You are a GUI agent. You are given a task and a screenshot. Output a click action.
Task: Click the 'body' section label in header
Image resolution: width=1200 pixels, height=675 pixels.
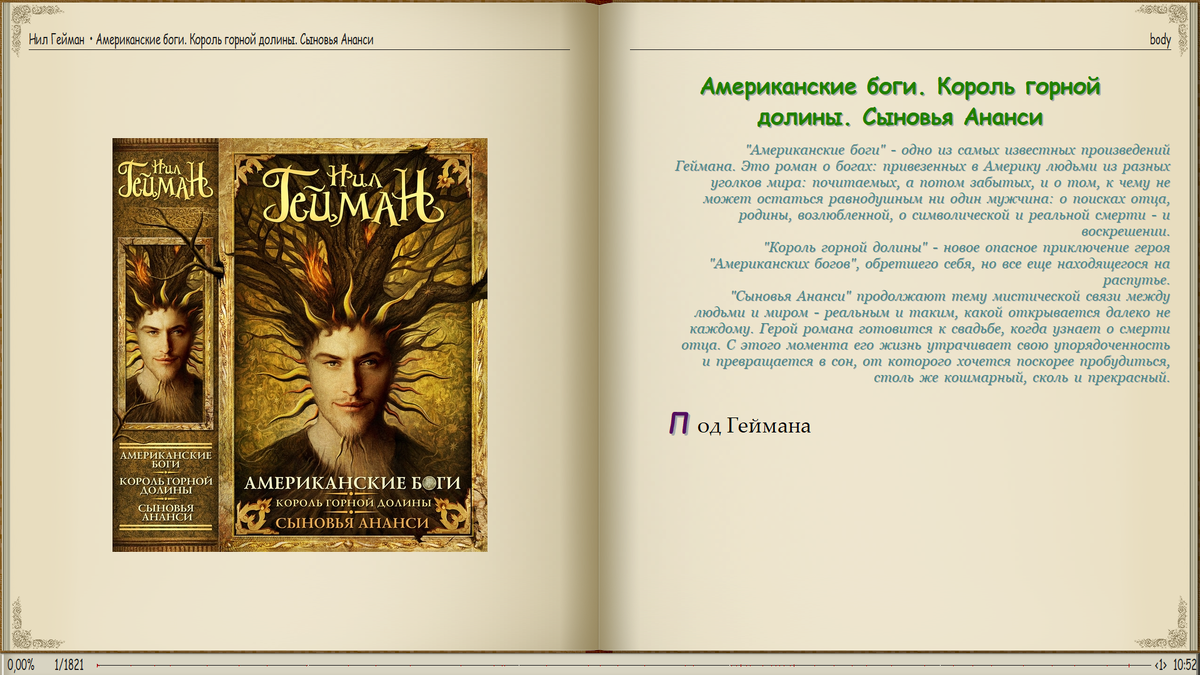tap(1160, 40)
